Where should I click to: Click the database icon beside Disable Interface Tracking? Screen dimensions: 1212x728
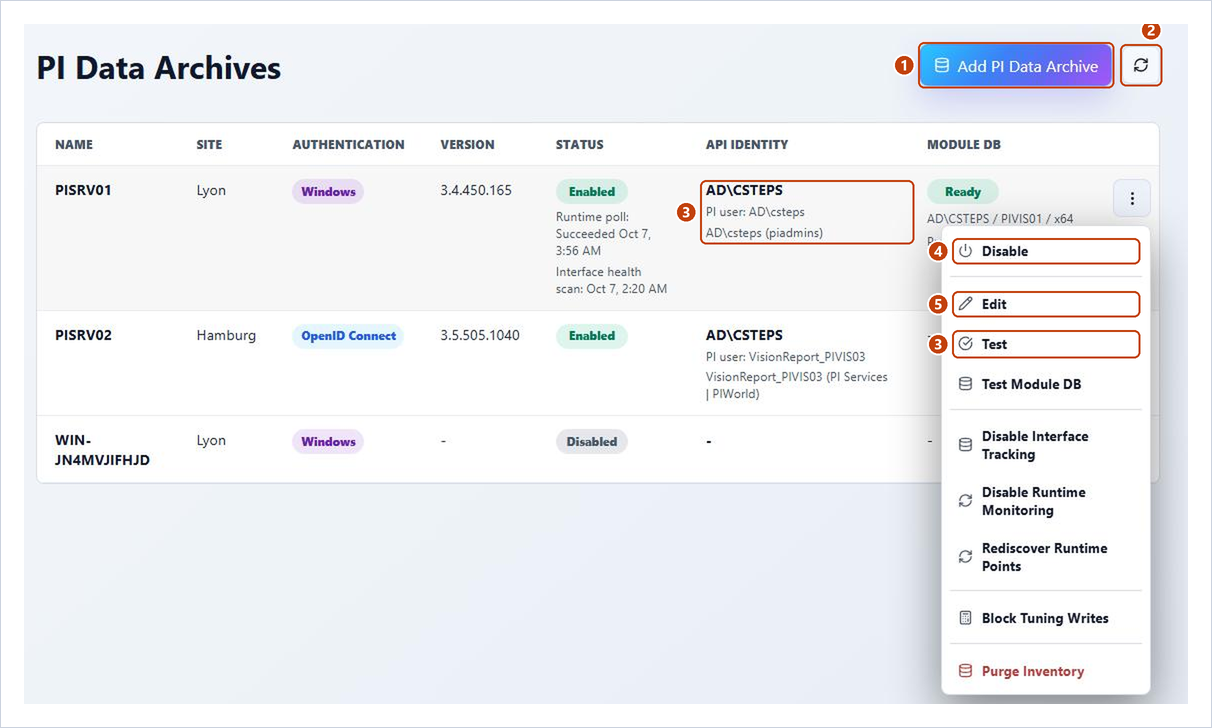click(965, 445)
